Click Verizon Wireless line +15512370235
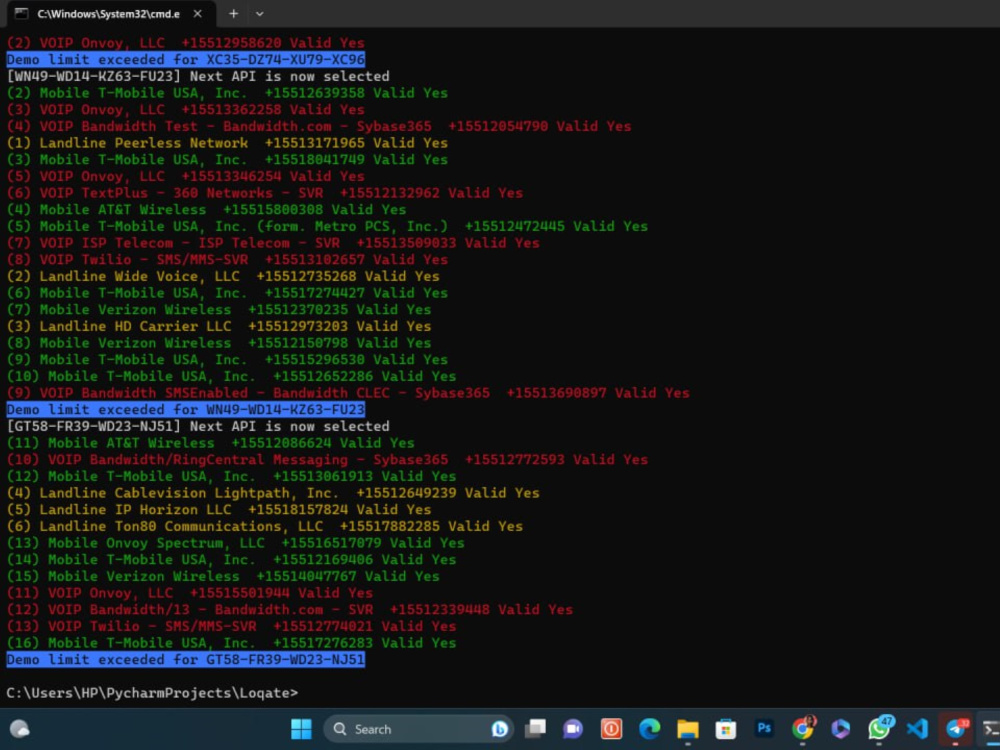This screenshot has height=750, width=1000. 219,309
